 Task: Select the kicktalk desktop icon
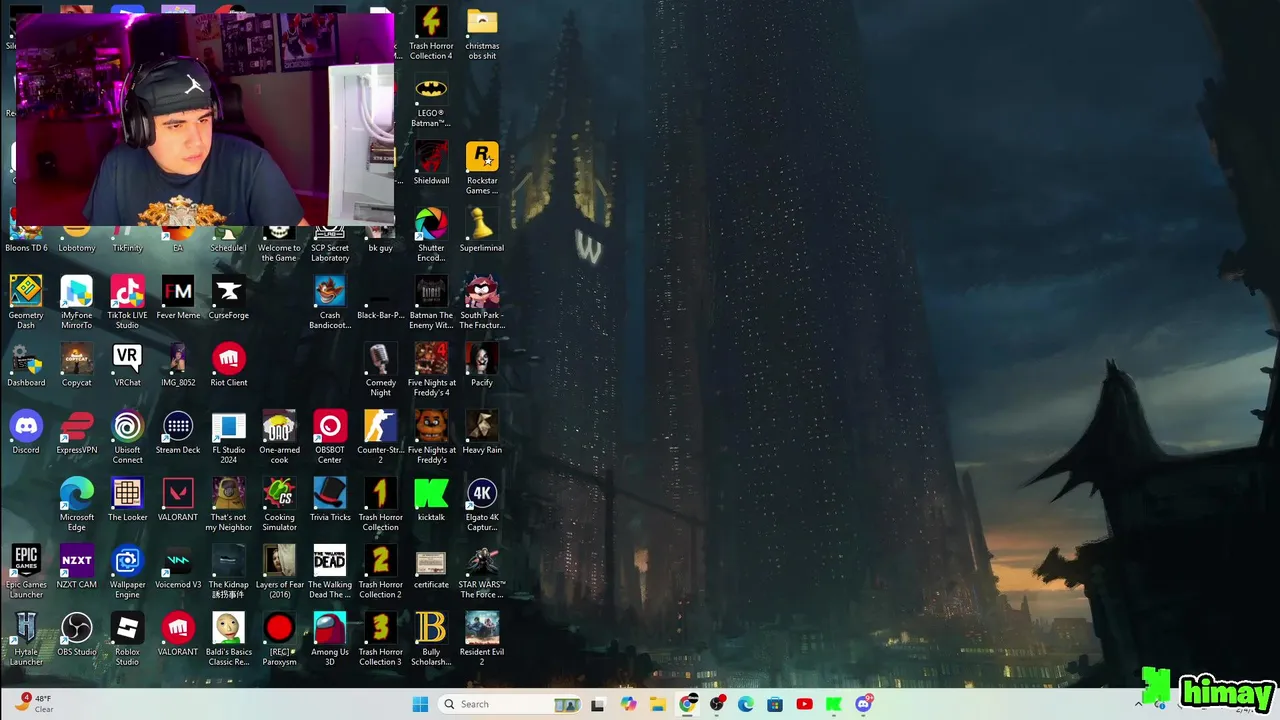pyautogui.click(x=431, y=499)
